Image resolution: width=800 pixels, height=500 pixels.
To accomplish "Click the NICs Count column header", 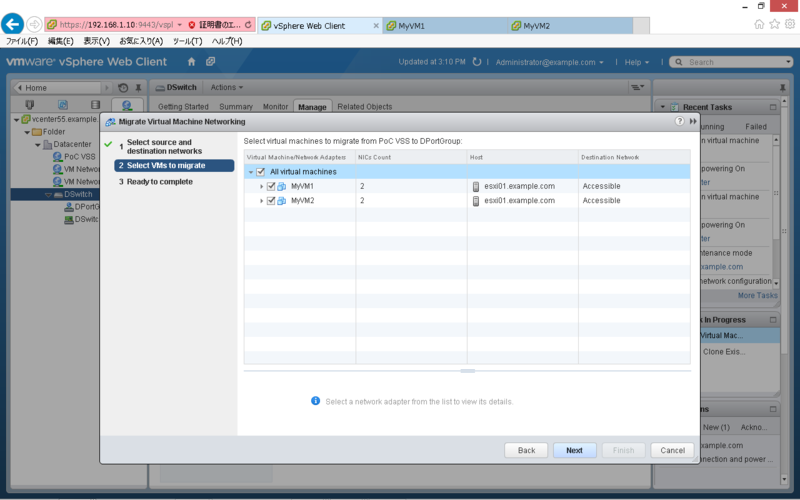I will click(x=411, y=157).
